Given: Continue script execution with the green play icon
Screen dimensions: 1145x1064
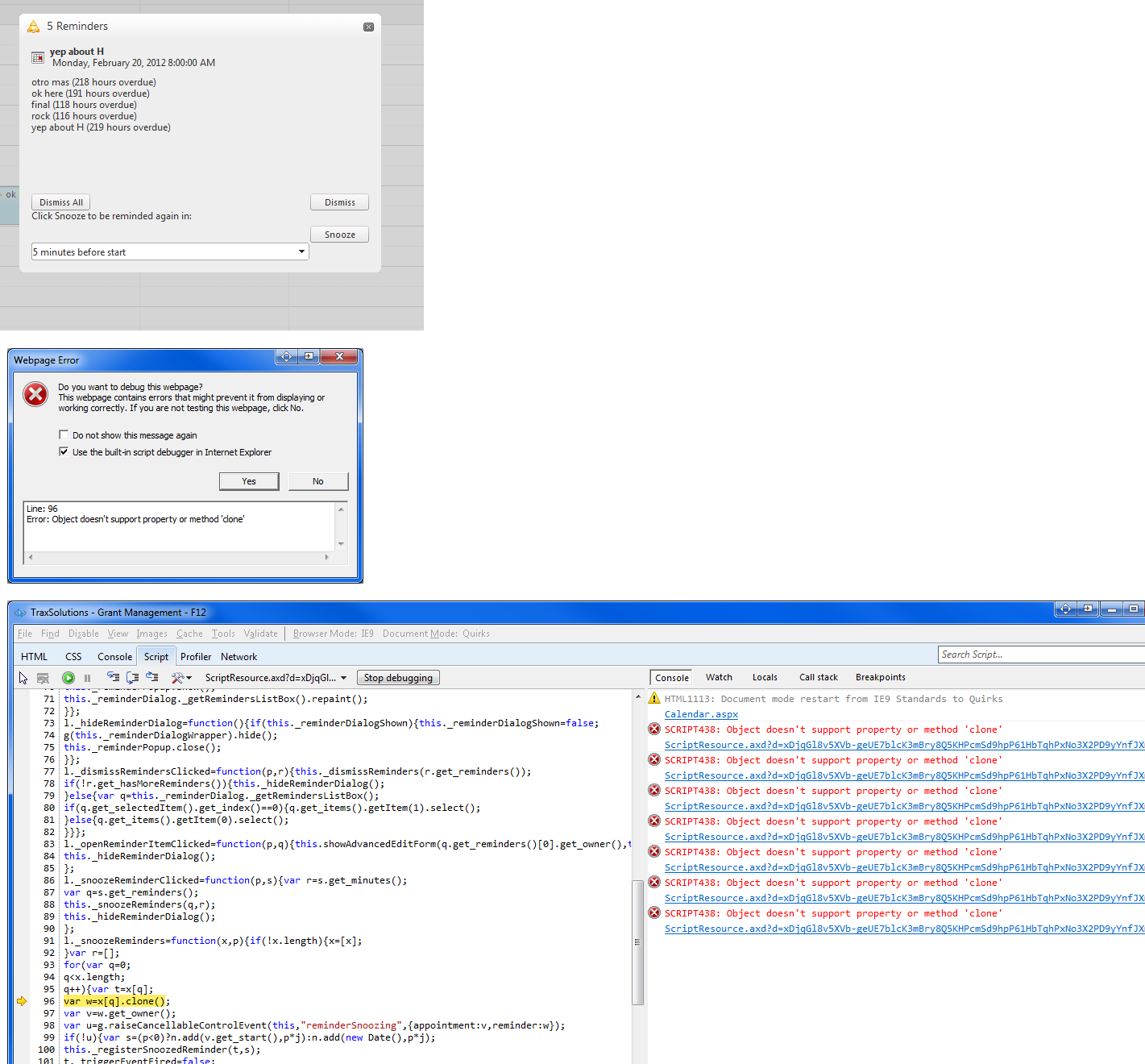Looking at the screenshot, I should click(x=68, y=678).
